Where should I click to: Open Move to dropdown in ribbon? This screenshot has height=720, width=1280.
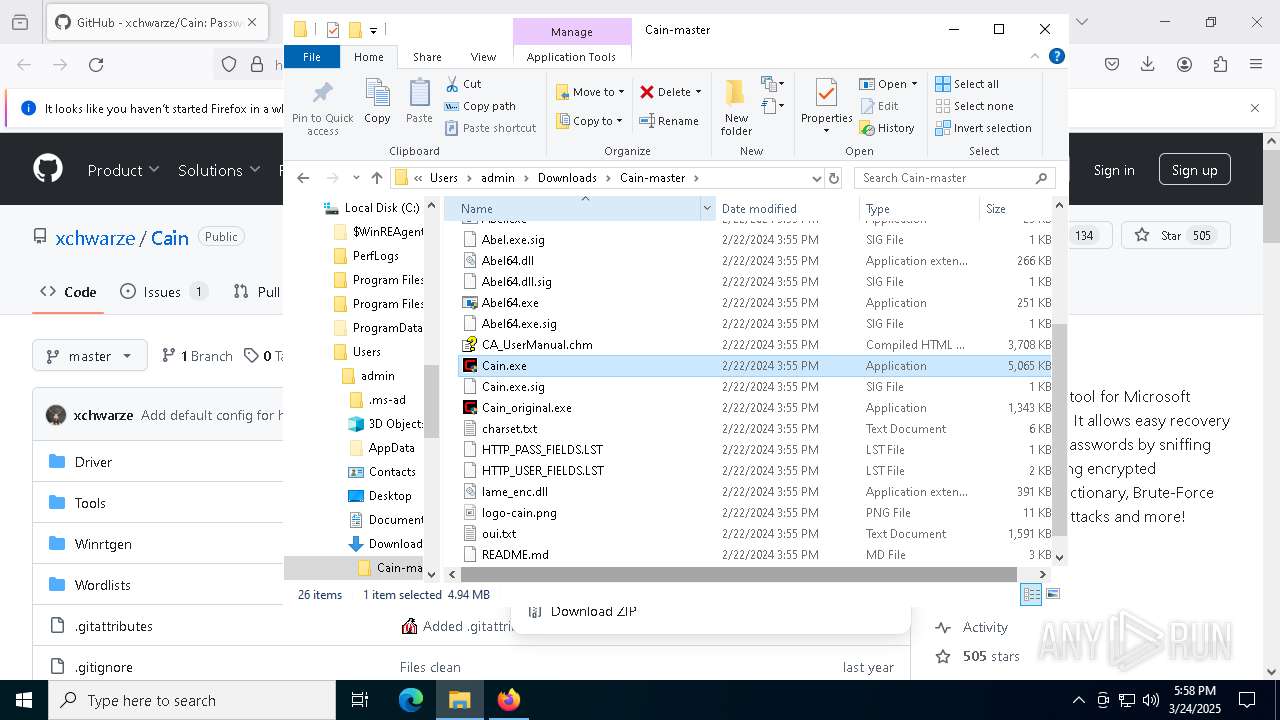(x=590, y=92)
